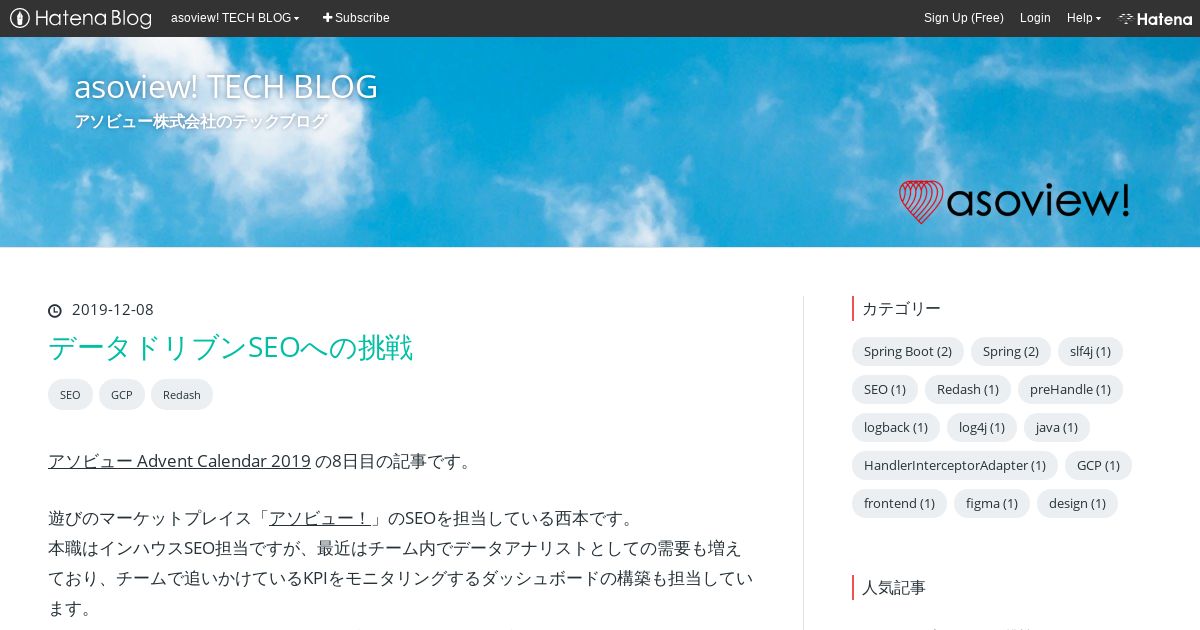Click the asoview! heart logo image
Image resolution: width=1200 pixels, height=630 pixels.
[1014, 201]
